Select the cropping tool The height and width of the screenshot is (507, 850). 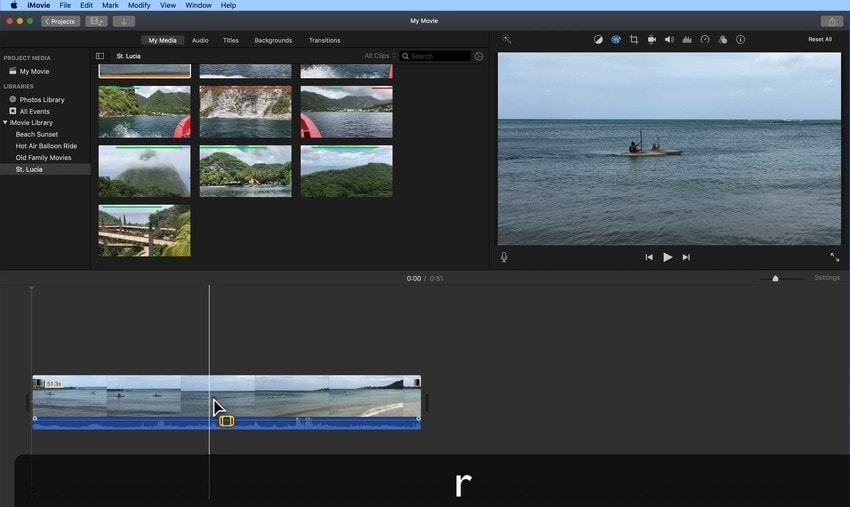coord(634,40)
